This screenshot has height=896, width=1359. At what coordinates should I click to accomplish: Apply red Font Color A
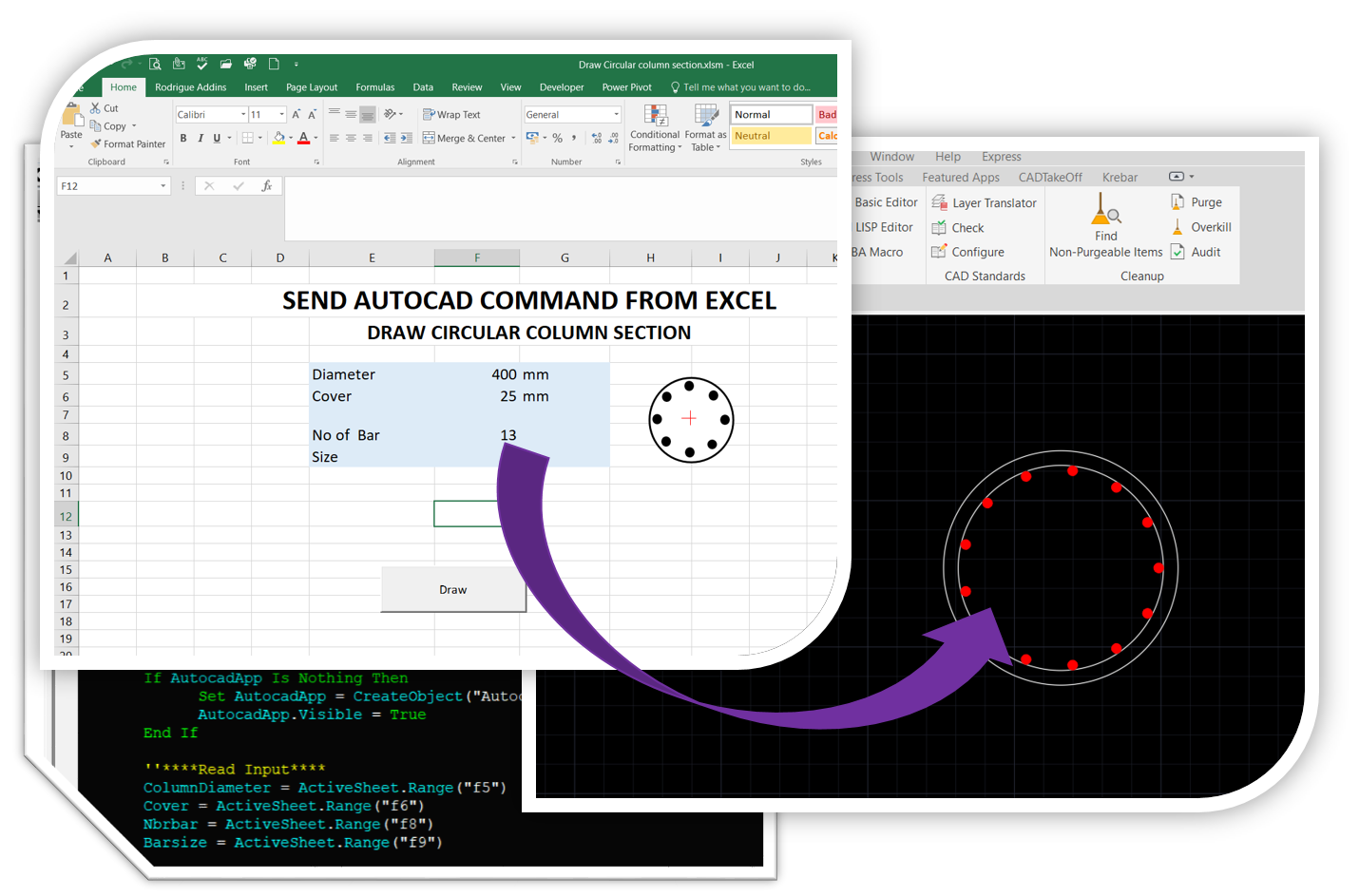point(303,138)
